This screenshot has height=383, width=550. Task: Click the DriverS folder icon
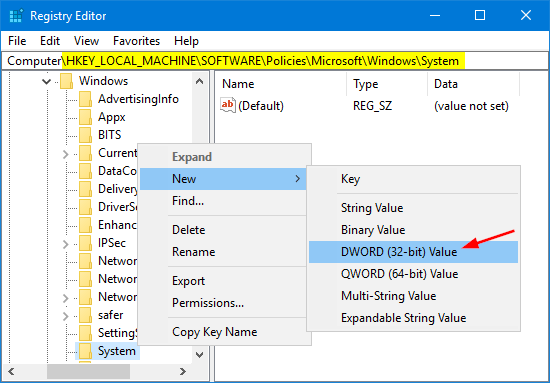85,207
